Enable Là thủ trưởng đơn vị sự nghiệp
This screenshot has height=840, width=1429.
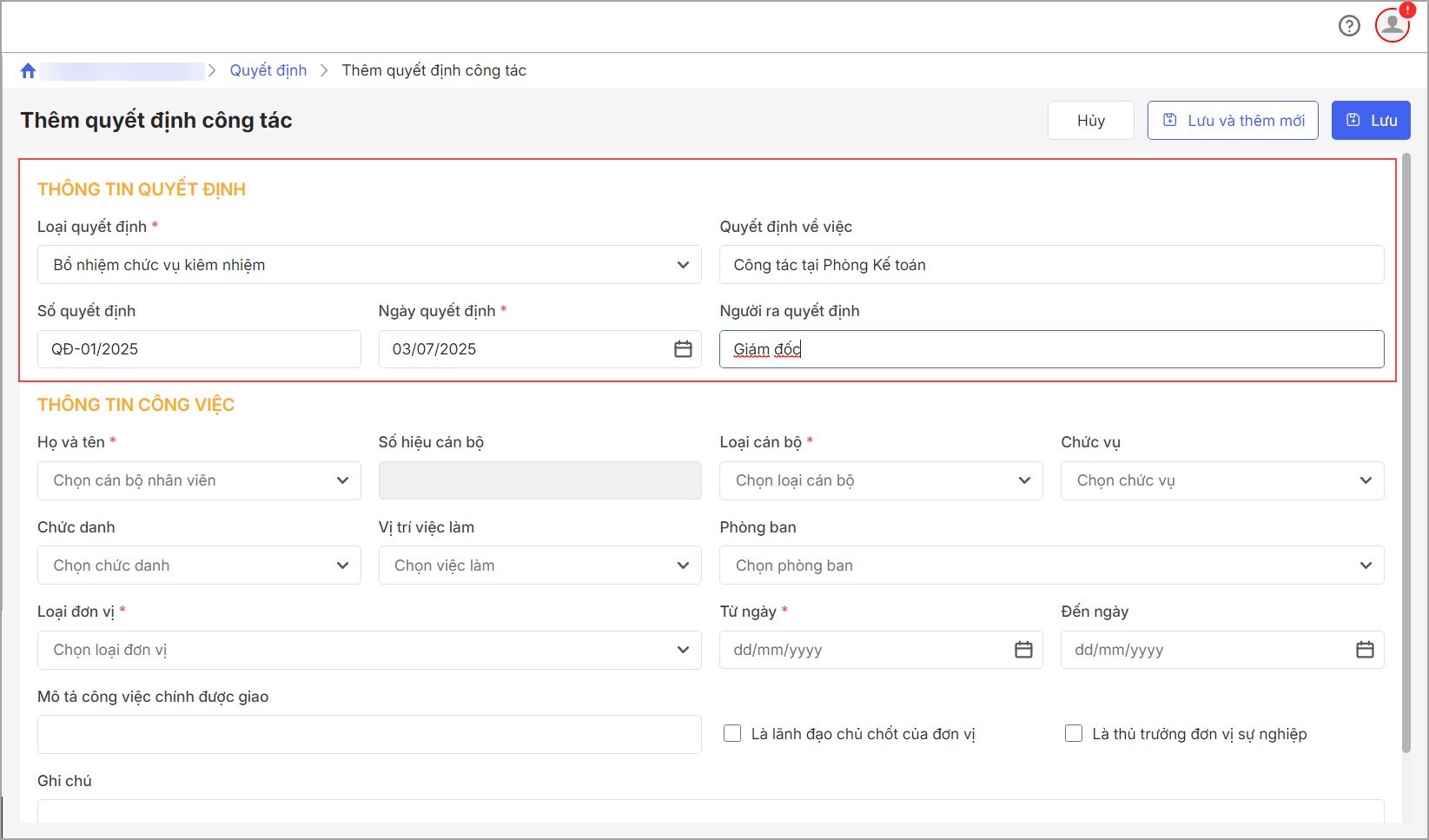(x=1074, y=734)
